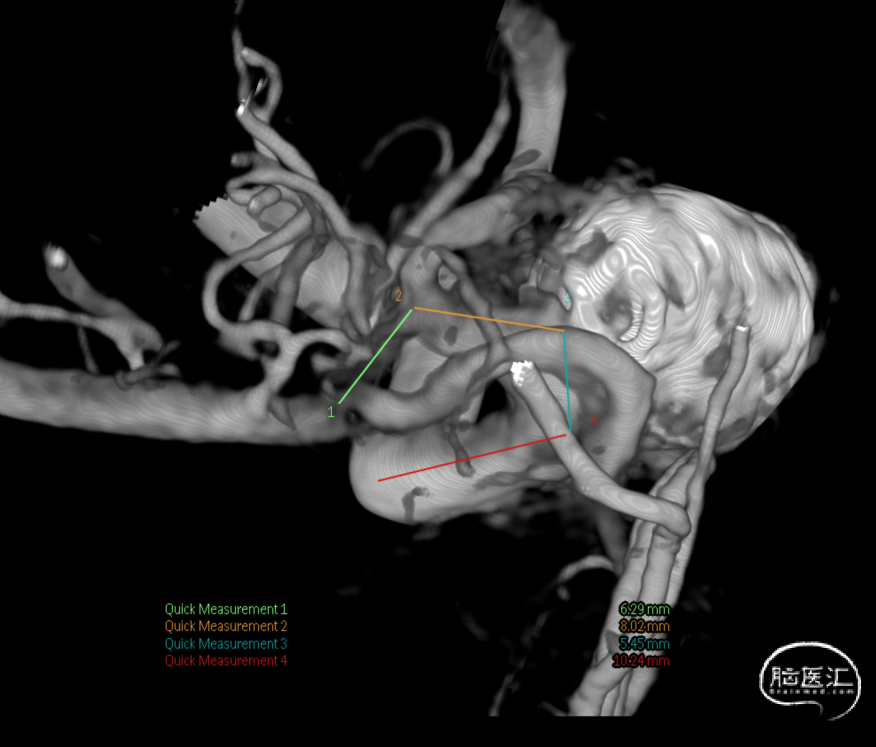Click the green number 1 marker
The width and height of the screenshot is (876, 747).
tap(331, 411)
